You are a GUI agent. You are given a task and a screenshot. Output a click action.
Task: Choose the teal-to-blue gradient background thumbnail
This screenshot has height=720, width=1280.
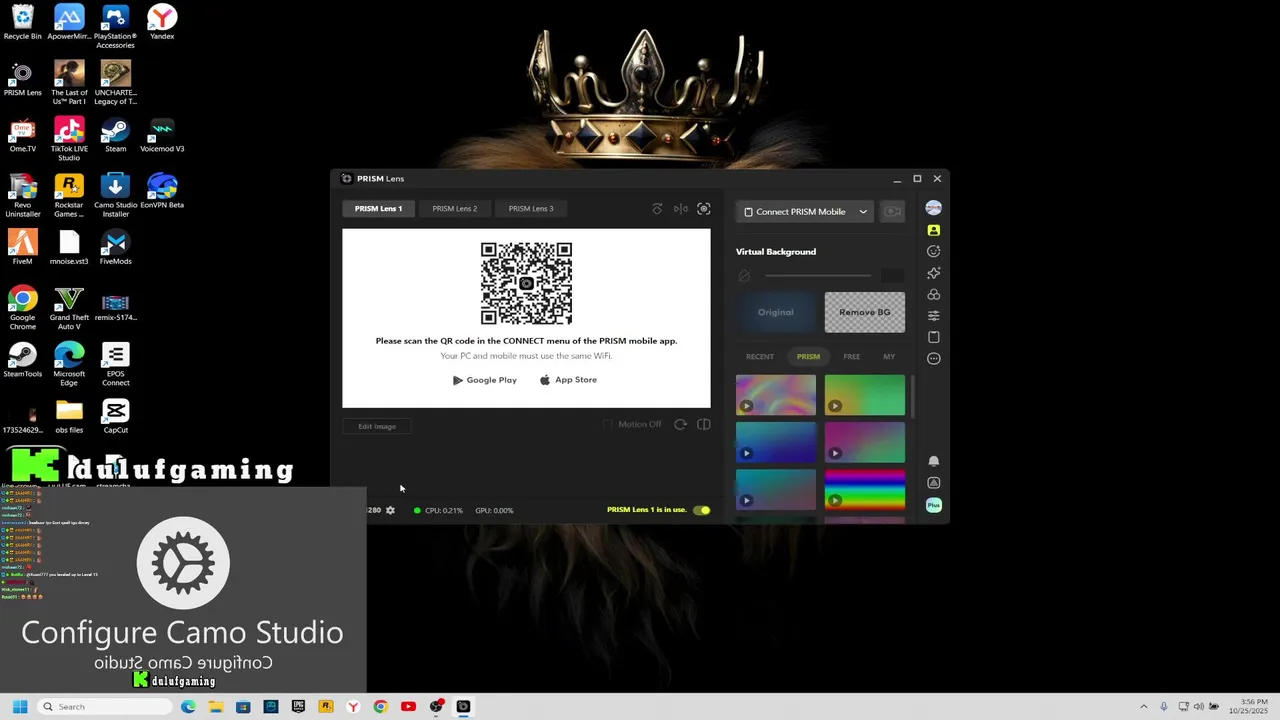pos(775,442)
